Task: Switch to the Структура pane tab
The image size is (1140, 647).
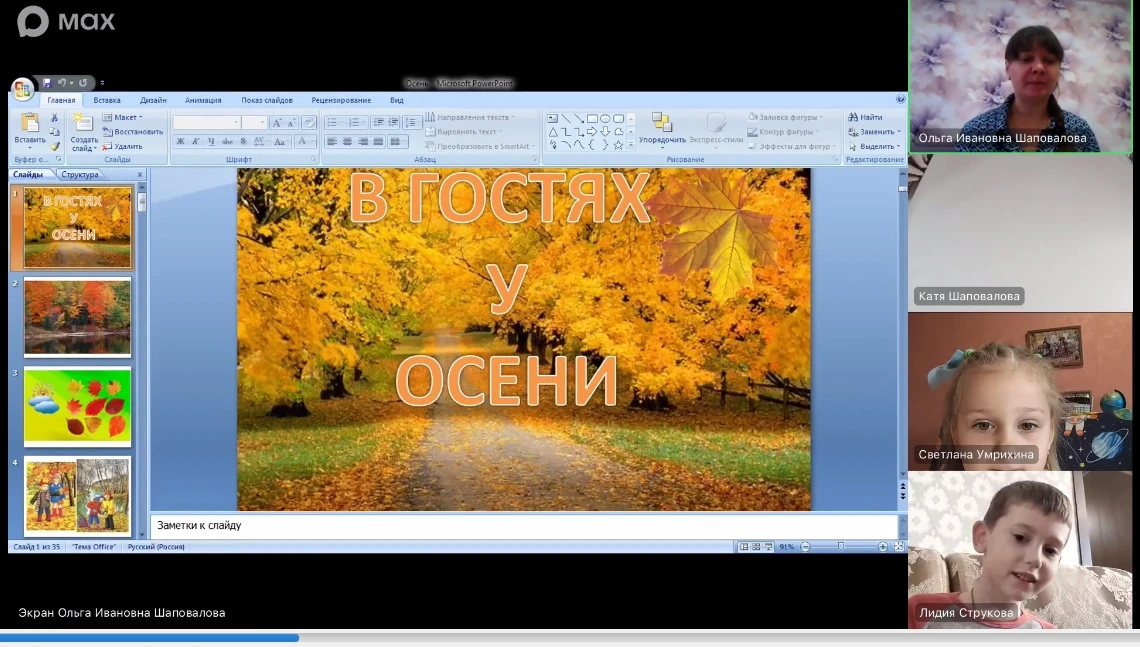Action: [80, 174]
